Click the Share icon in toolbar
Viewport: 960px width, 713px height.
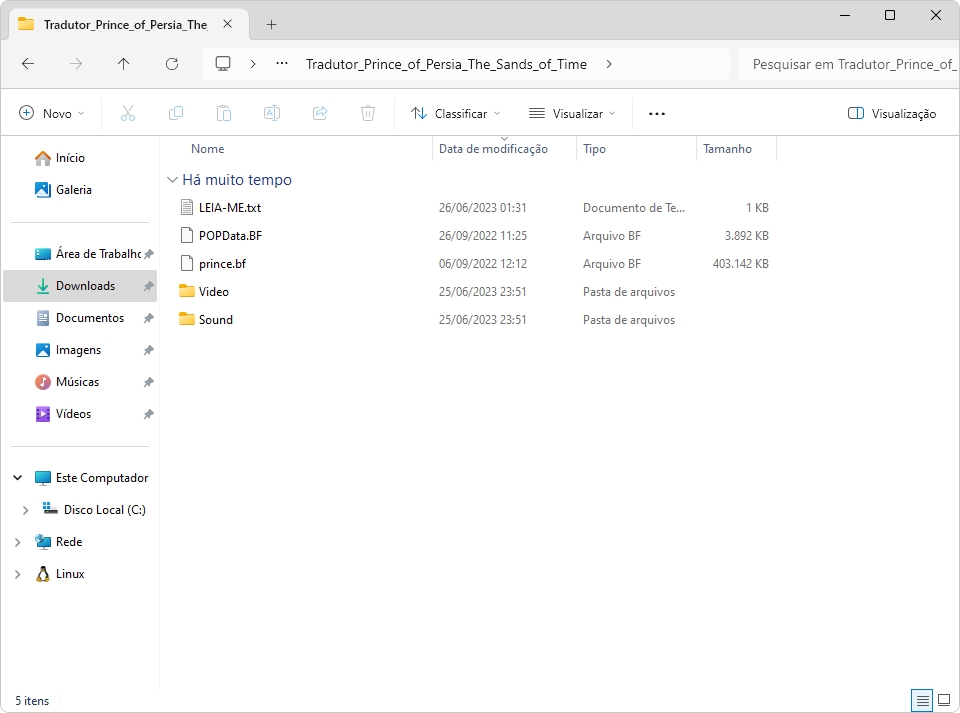click(320, 113)
